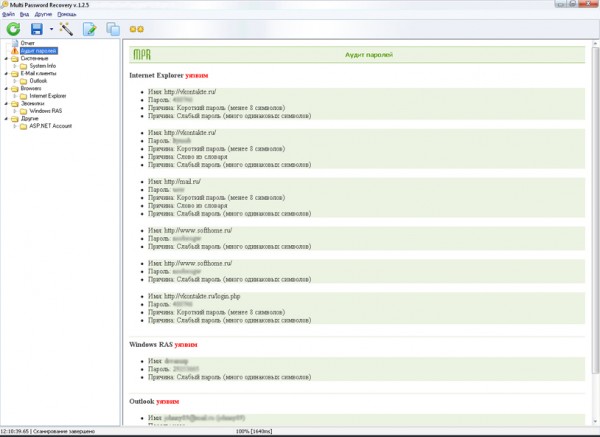This screenshot has height=437, width=600.
Task: Expand the Outlook tree node
Action: coord(15,81)
